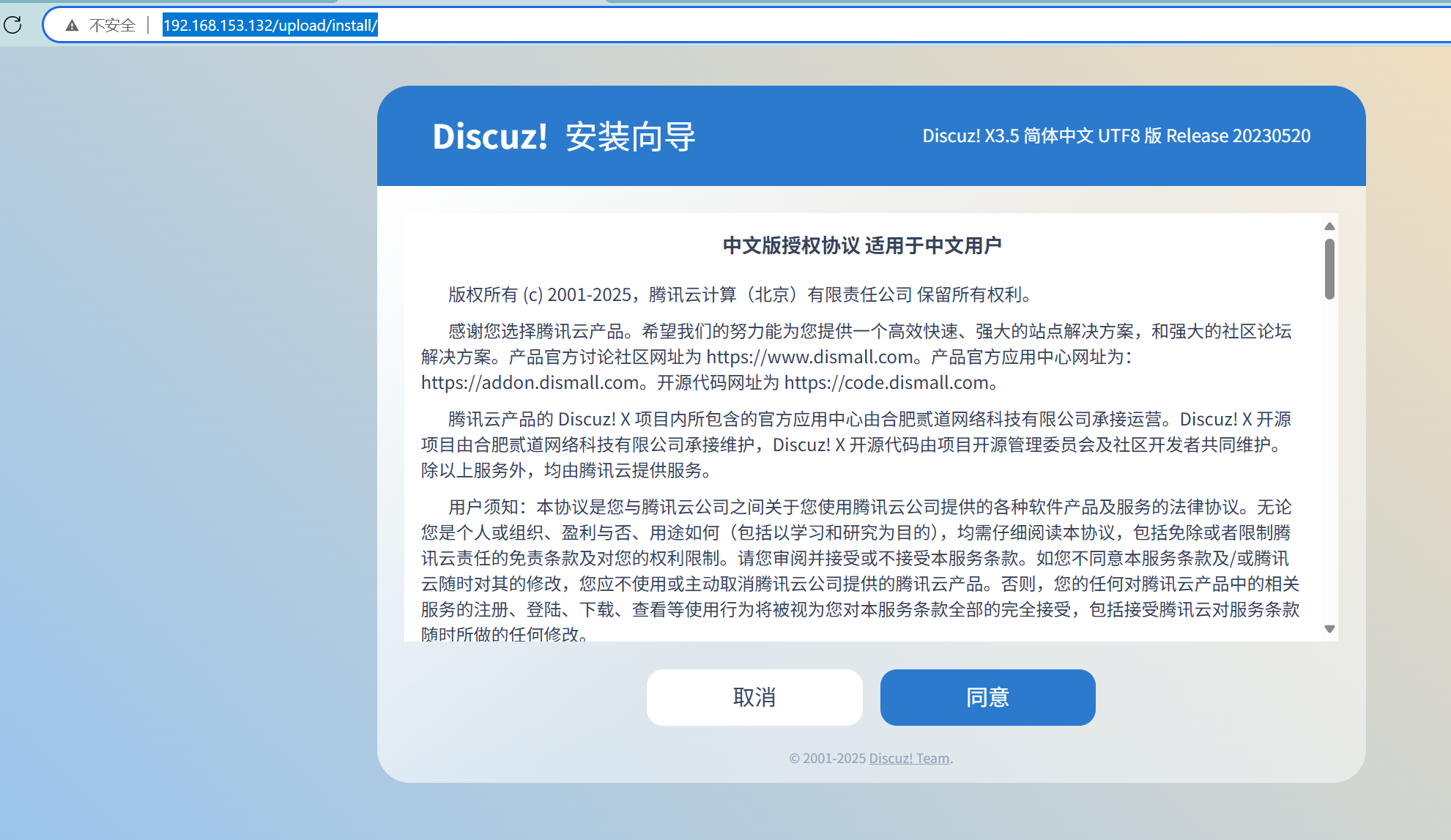Click the not-secure warning triangle icon
Viewport: 1451px width, 840px height.
click(x=72, y=26)
